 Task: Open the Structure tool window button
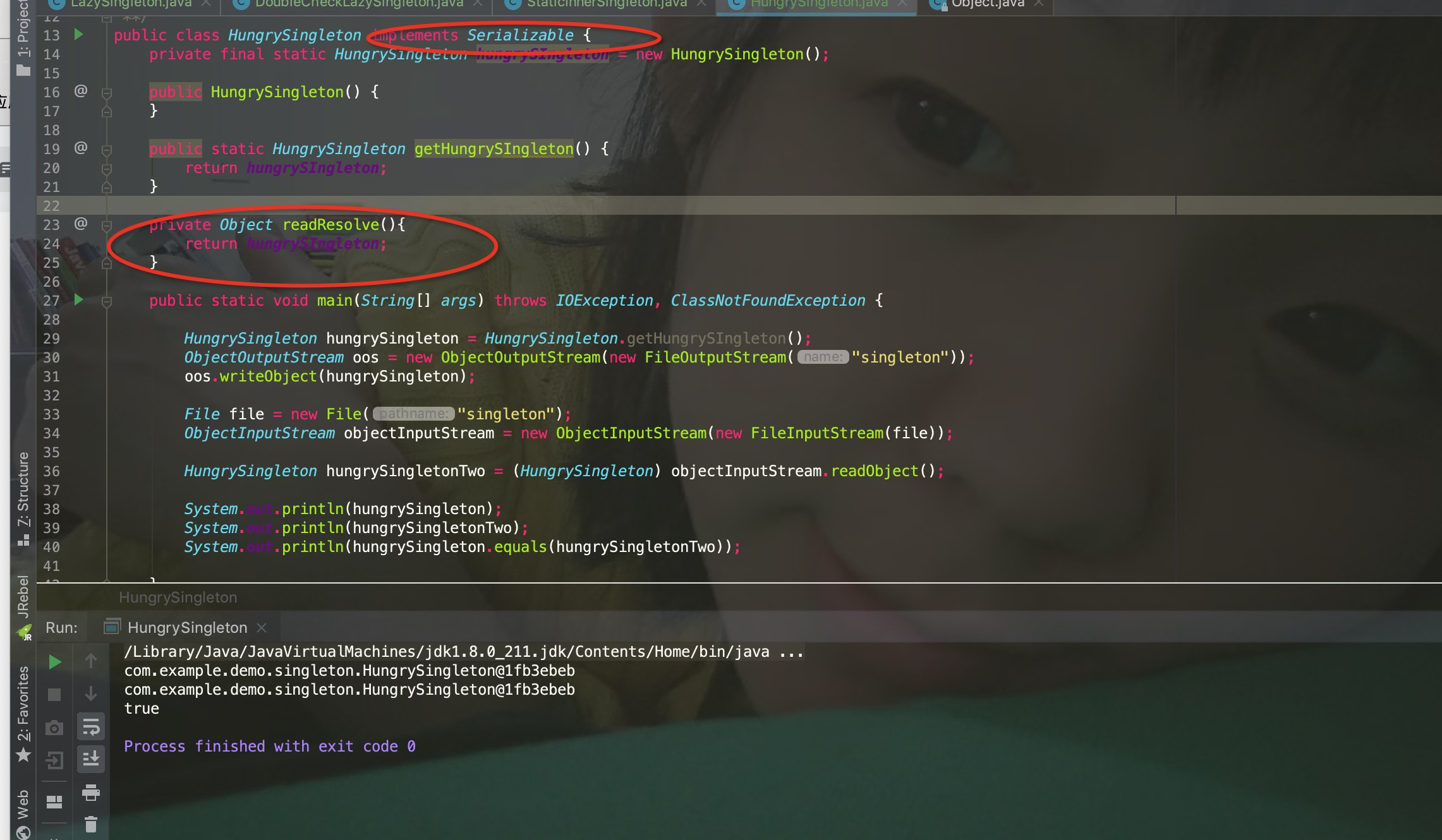pos(23,497)
